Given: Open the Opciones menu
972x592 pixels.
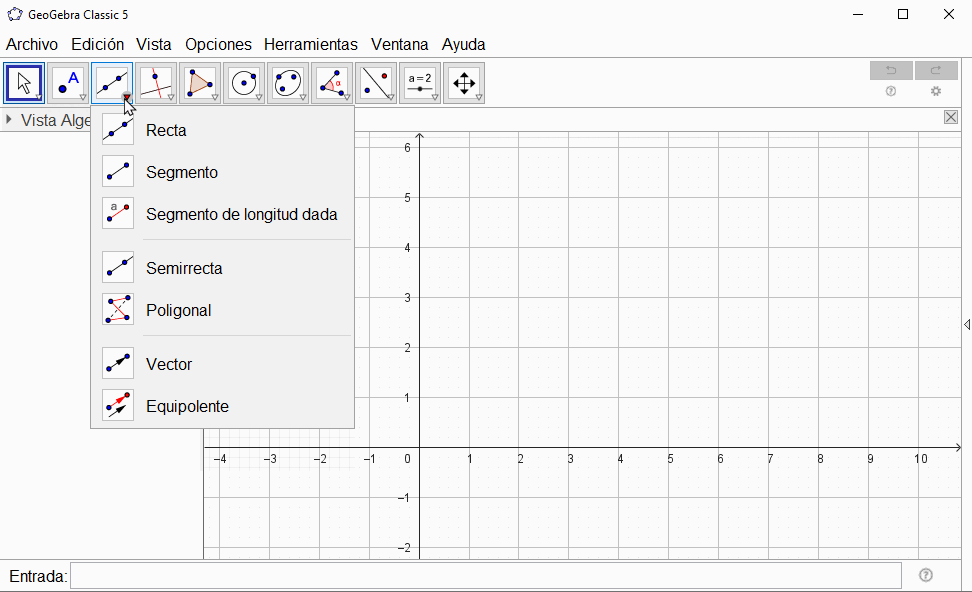Looking at the screenshot, I should [218, 44].
